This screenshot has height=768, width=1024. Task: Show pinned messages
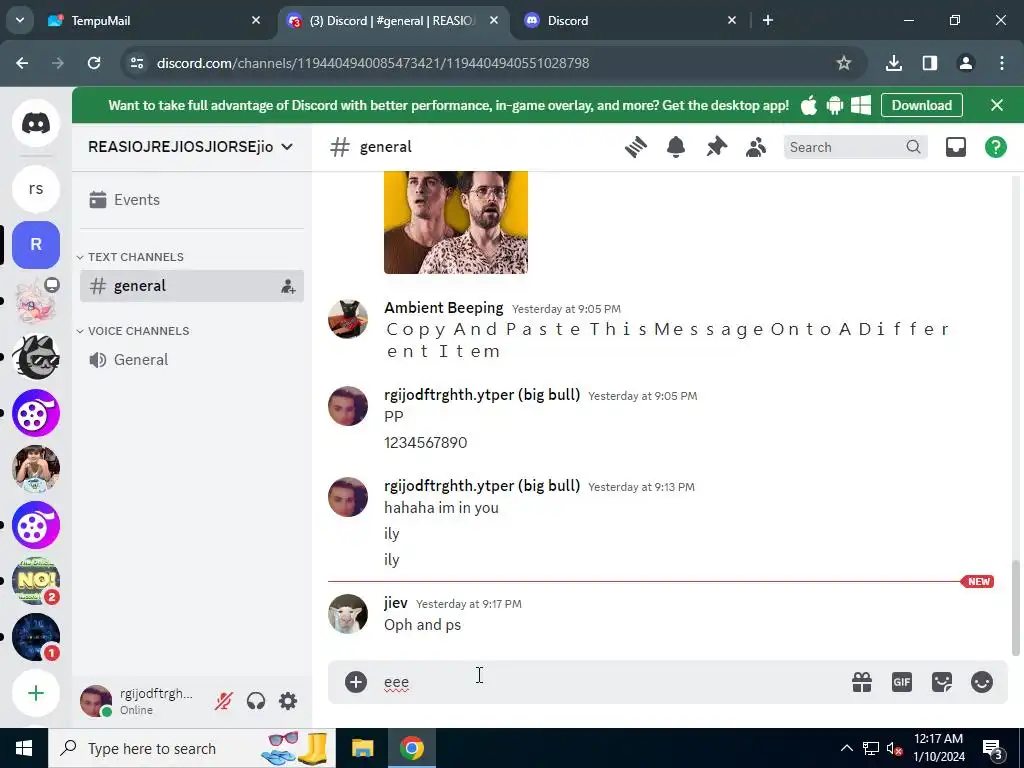pyautogui.click(x=716, y=147)
